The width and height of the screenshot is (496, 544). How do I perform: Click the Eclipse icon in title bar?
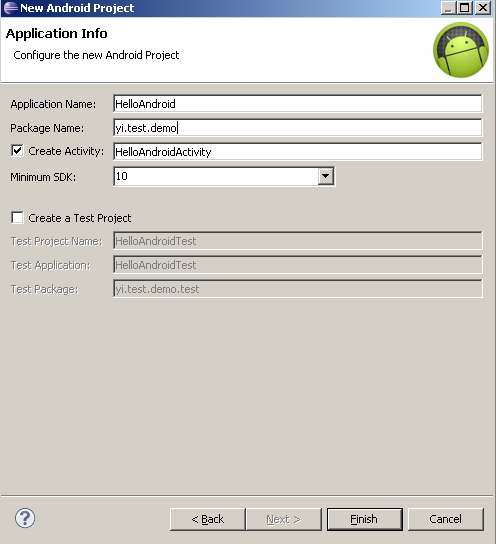(x=11, y=8)
